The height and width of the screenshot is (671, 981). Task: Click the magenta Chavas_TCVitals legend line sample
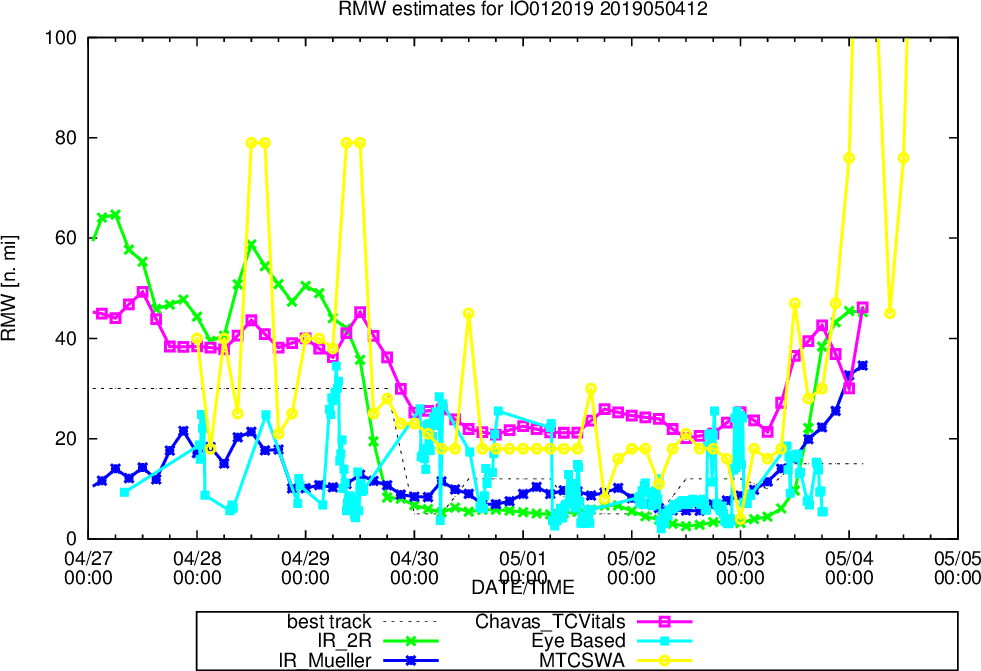(664, 622)
